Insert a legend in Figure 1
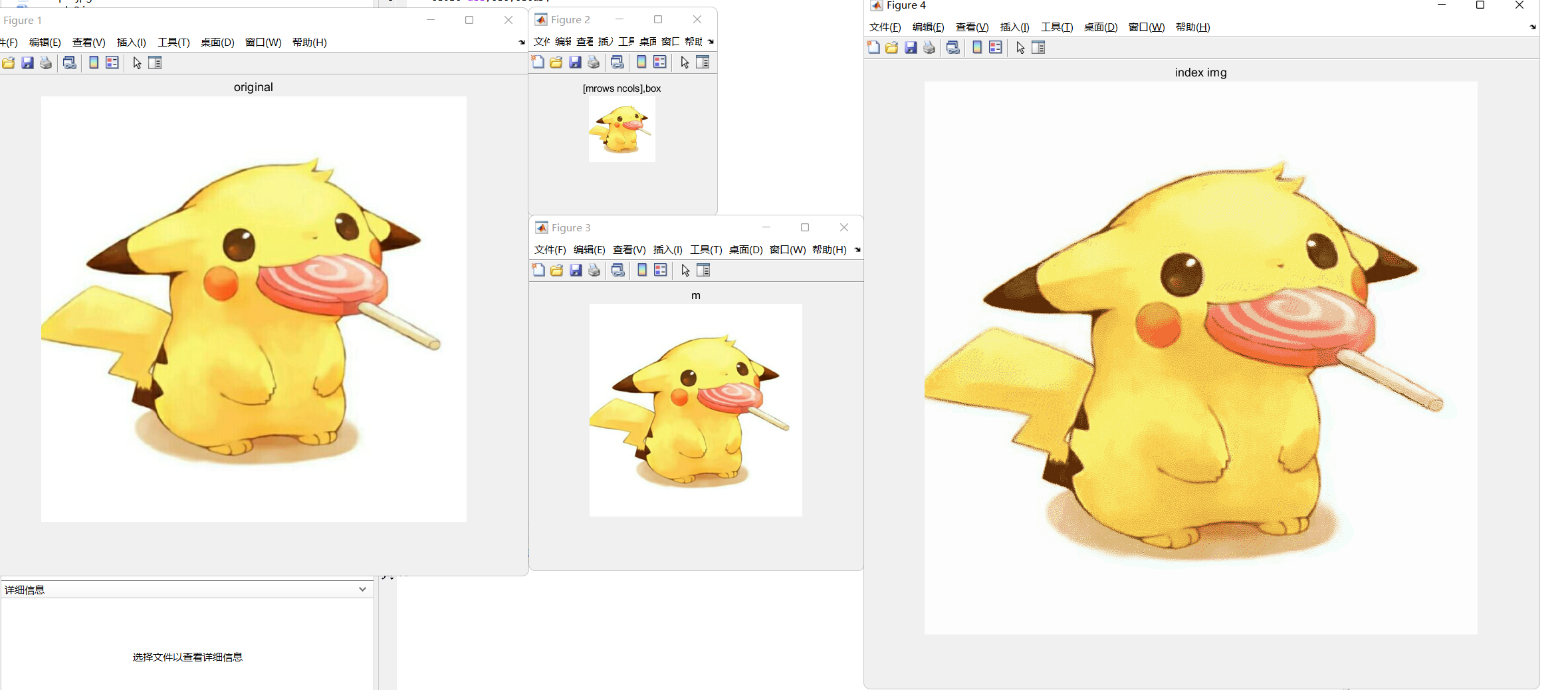1568x690 pixels. pyautogui.click(x=112, y=63)
